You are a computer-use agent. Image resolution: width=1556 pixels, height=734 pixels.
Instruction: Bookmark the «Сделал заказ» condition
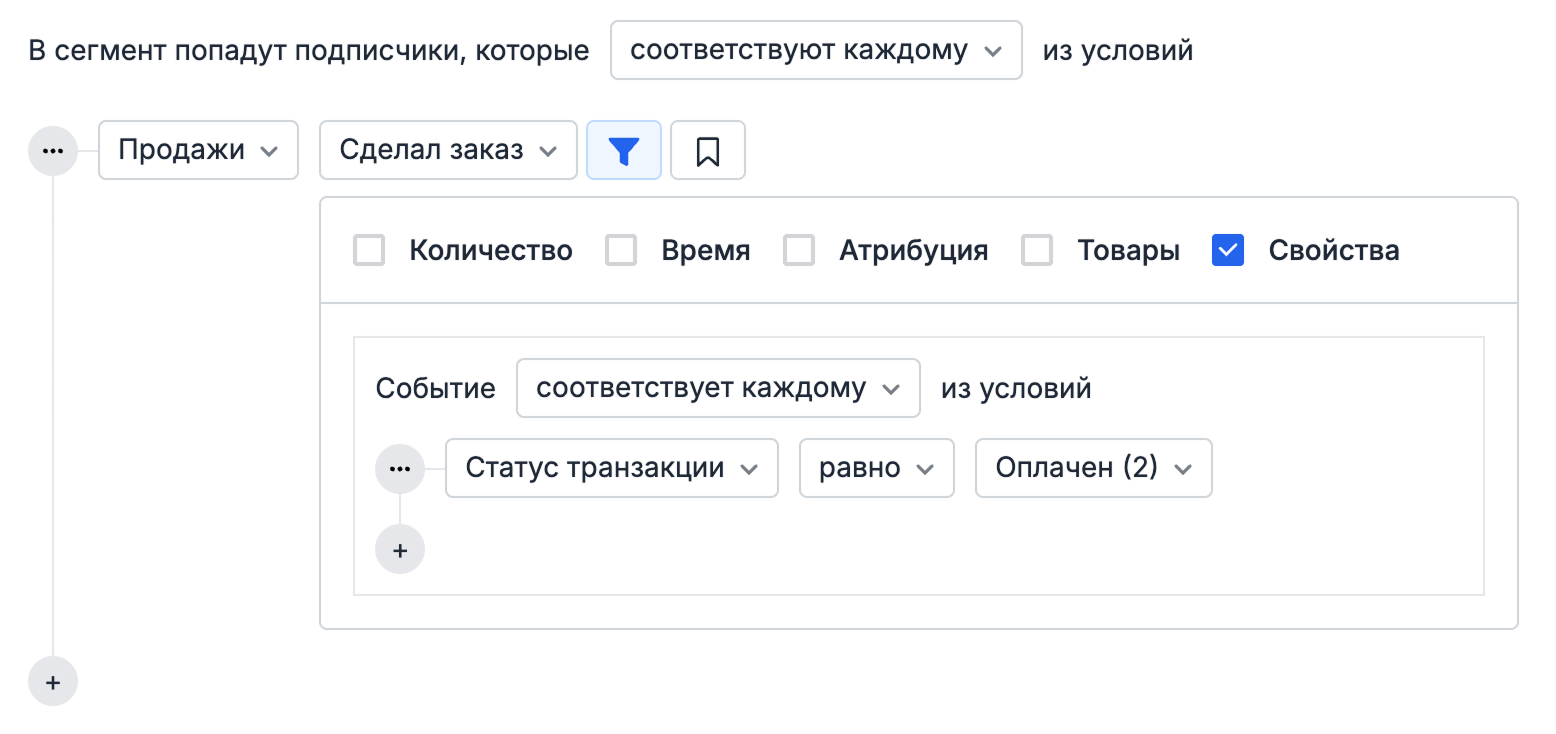pos(708,150)
